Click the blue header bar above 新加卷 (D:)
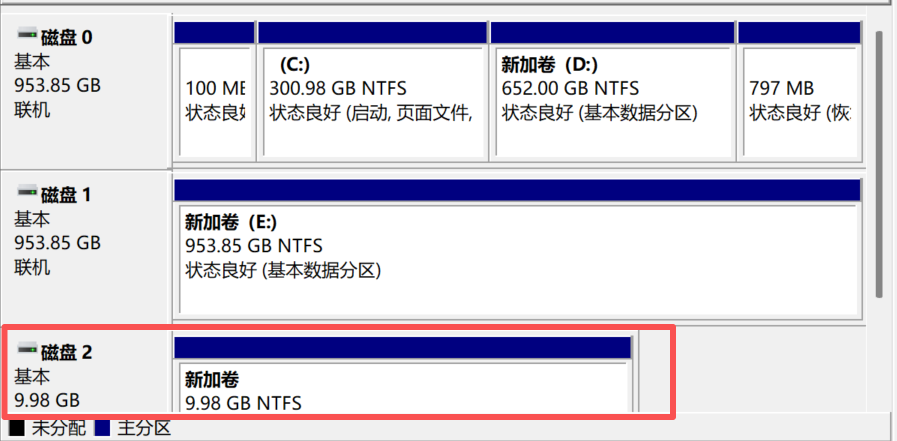The height and width of the screenshot is (441, 897). [x=610, y=33]
